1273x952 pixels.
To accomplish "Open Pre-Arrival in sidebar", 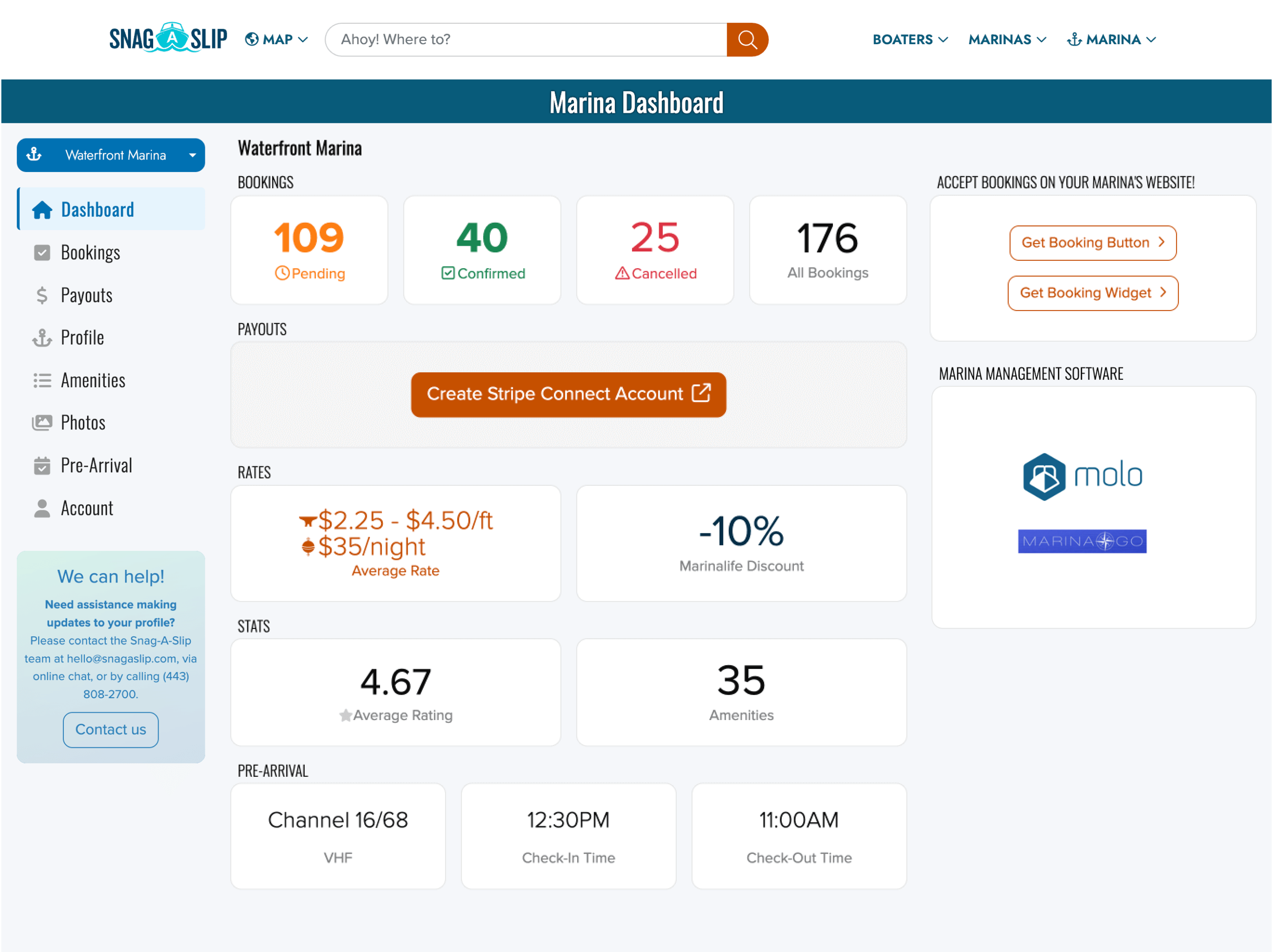I will [x=111, y=466].
